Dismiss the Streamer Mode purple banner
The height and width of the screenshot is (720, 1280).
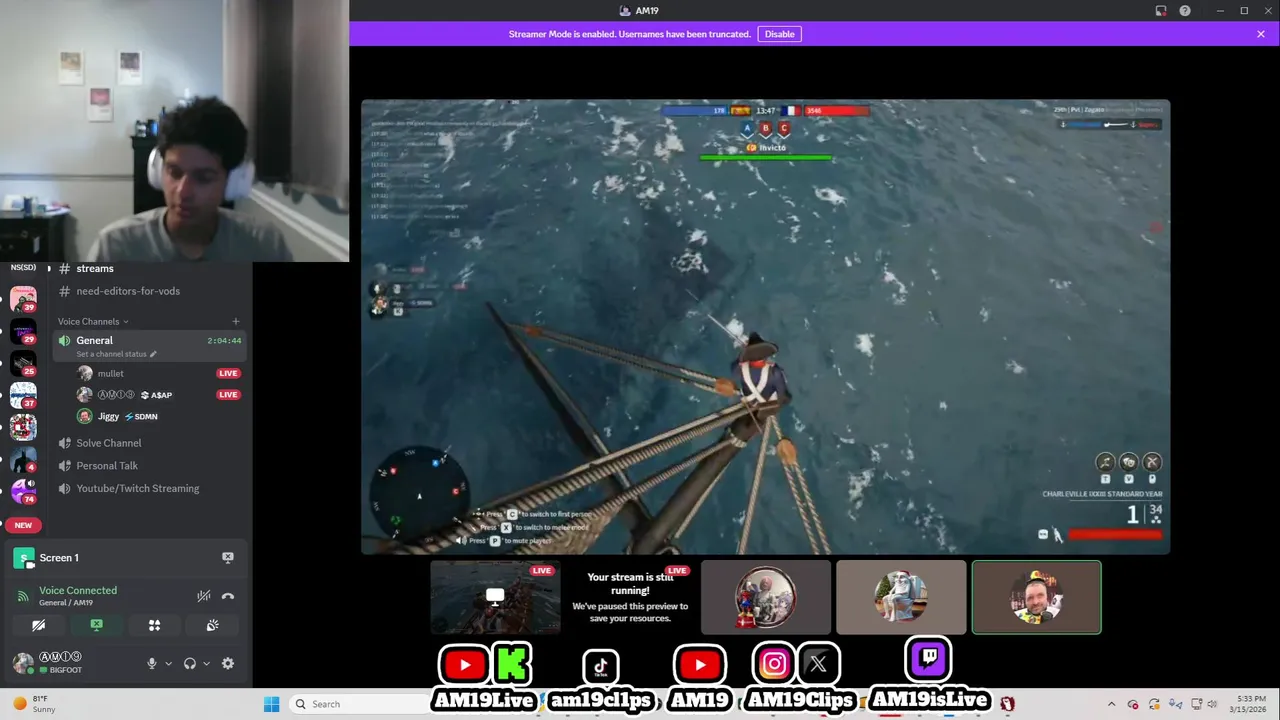(x=1261, y=34)
